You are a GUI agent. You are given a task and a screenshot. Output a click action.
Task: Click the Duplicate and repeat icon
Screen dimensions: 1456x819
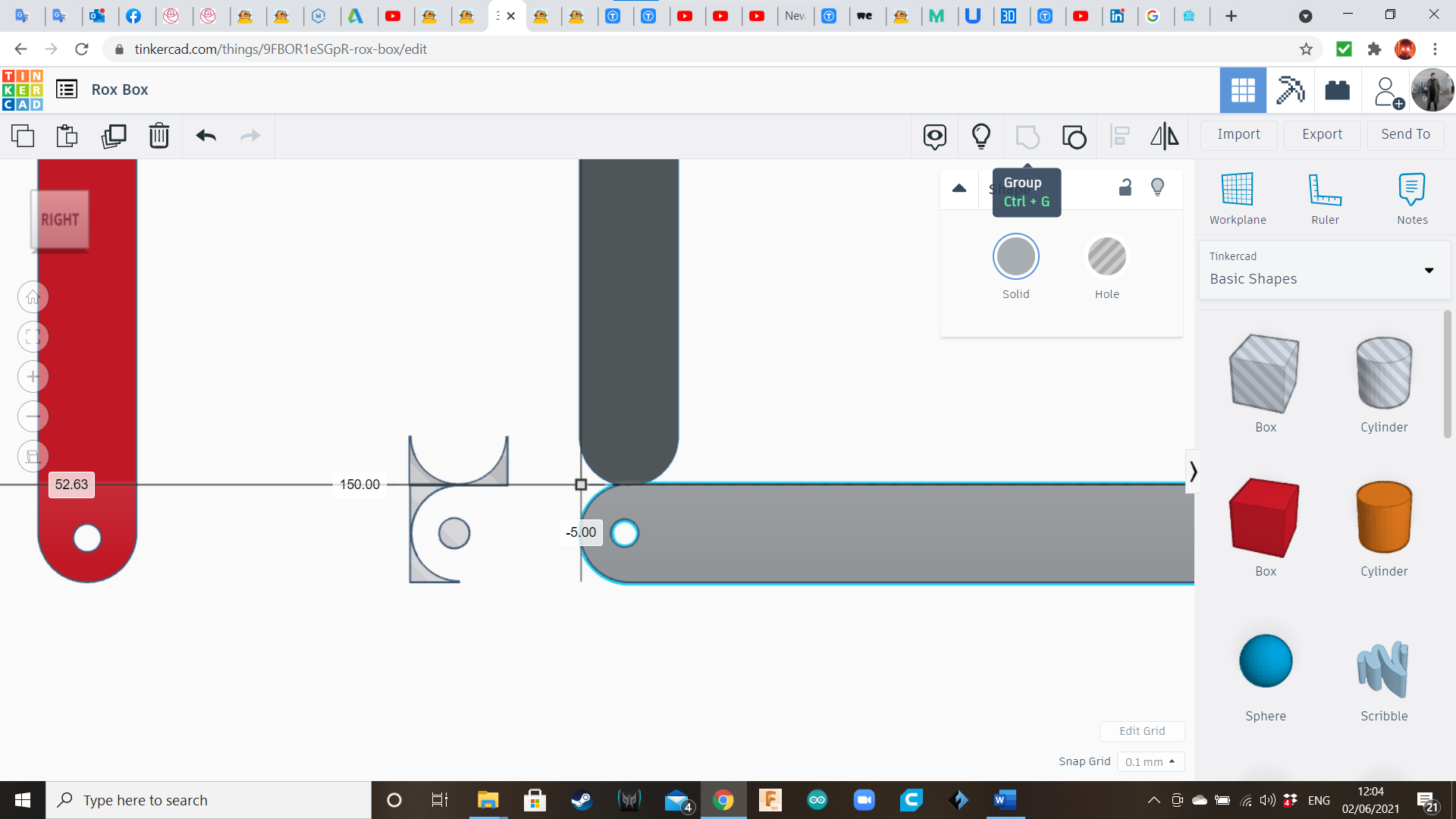114,136
